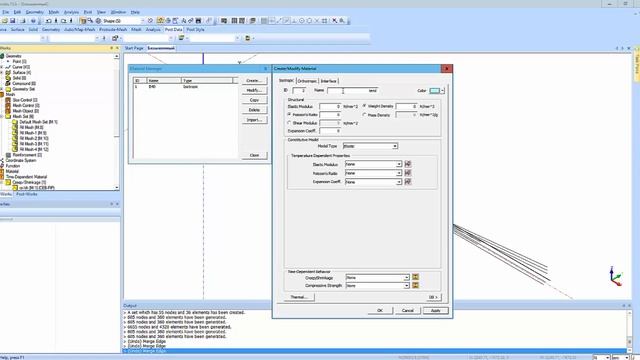Switch to the Interface tab

[x=329, y=81]
